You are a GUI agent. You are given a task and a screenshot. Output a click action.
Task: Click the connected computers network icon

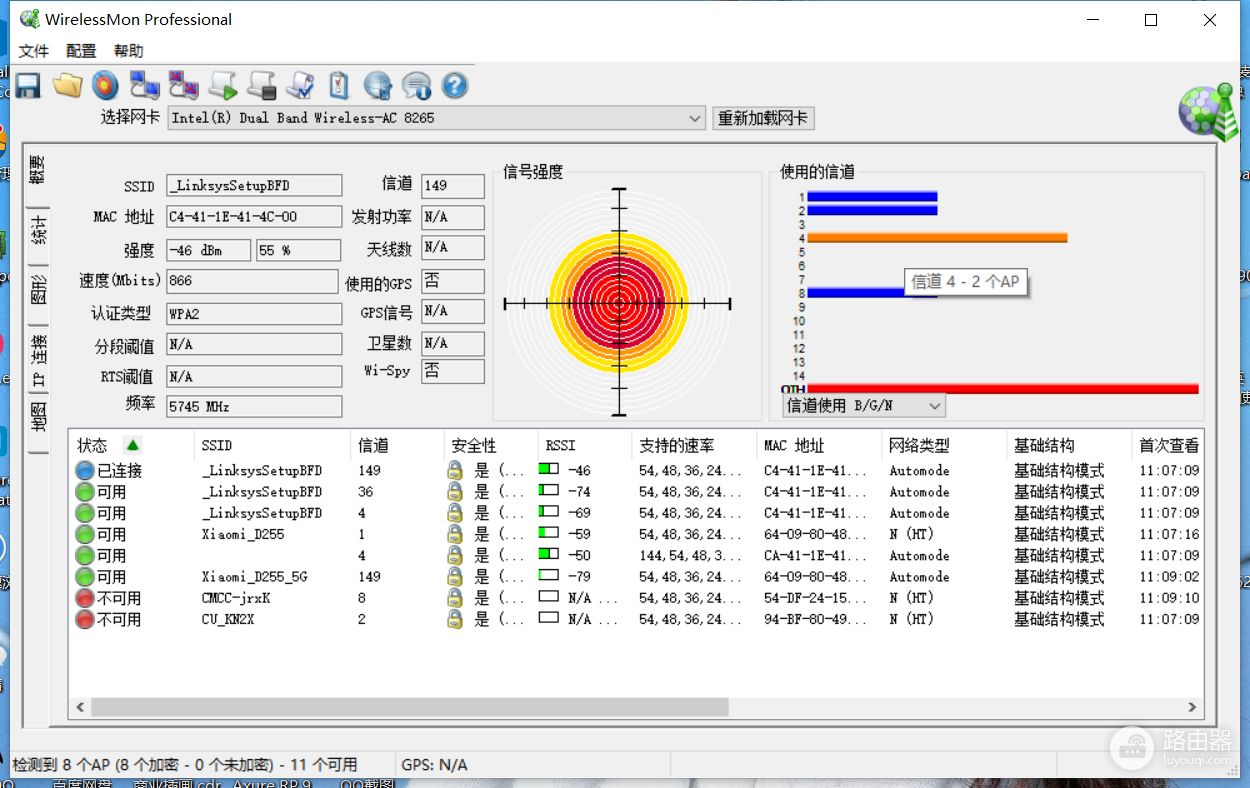pyautogui.click(x=145, y=86)
